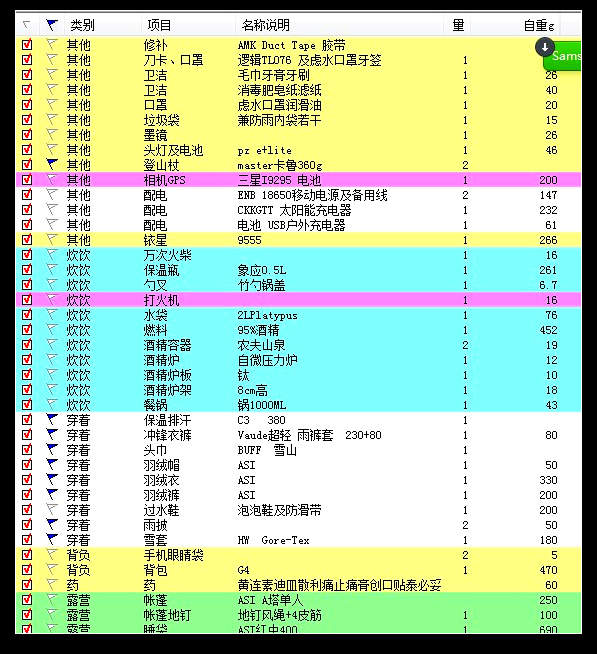Click the checkbox column header icon
Image resolution: width=597 pixels, height=654 pixels.
(27, 25)
